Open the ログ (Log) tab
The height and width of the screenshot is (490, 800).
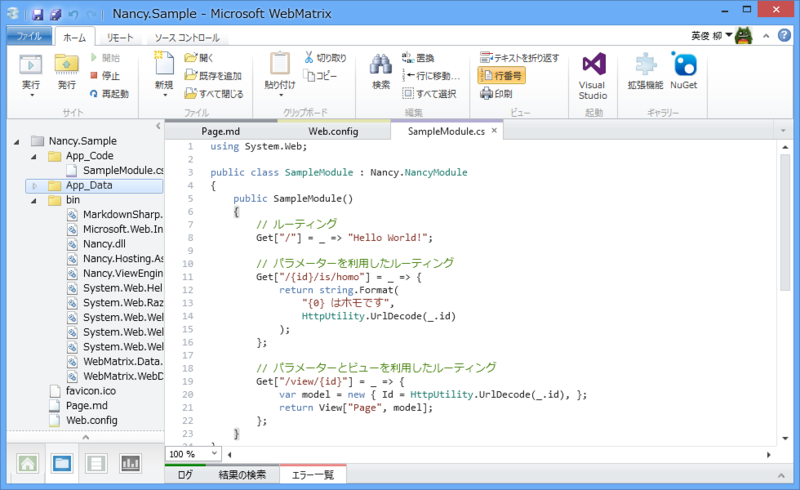point(185,475)
